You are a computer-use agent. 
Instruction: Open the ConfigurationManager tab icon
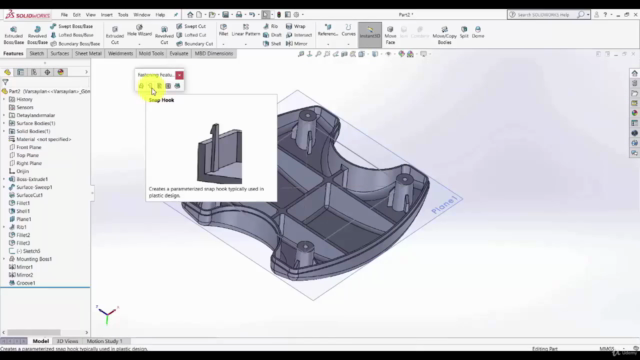tap(34, 72)
